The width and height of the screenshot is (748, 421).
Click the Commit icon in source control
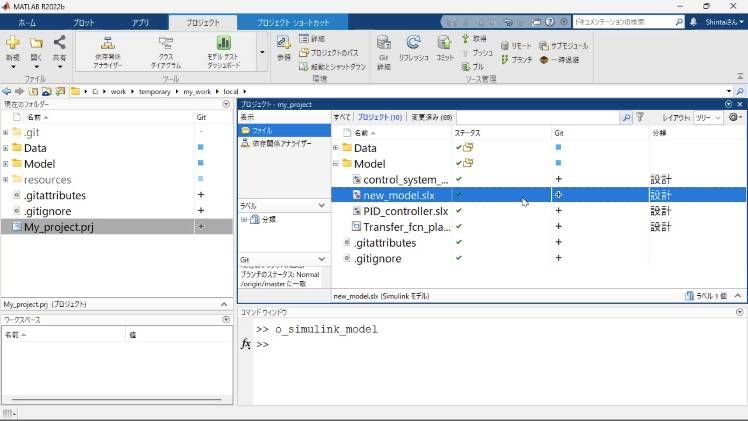click(444, 48)
